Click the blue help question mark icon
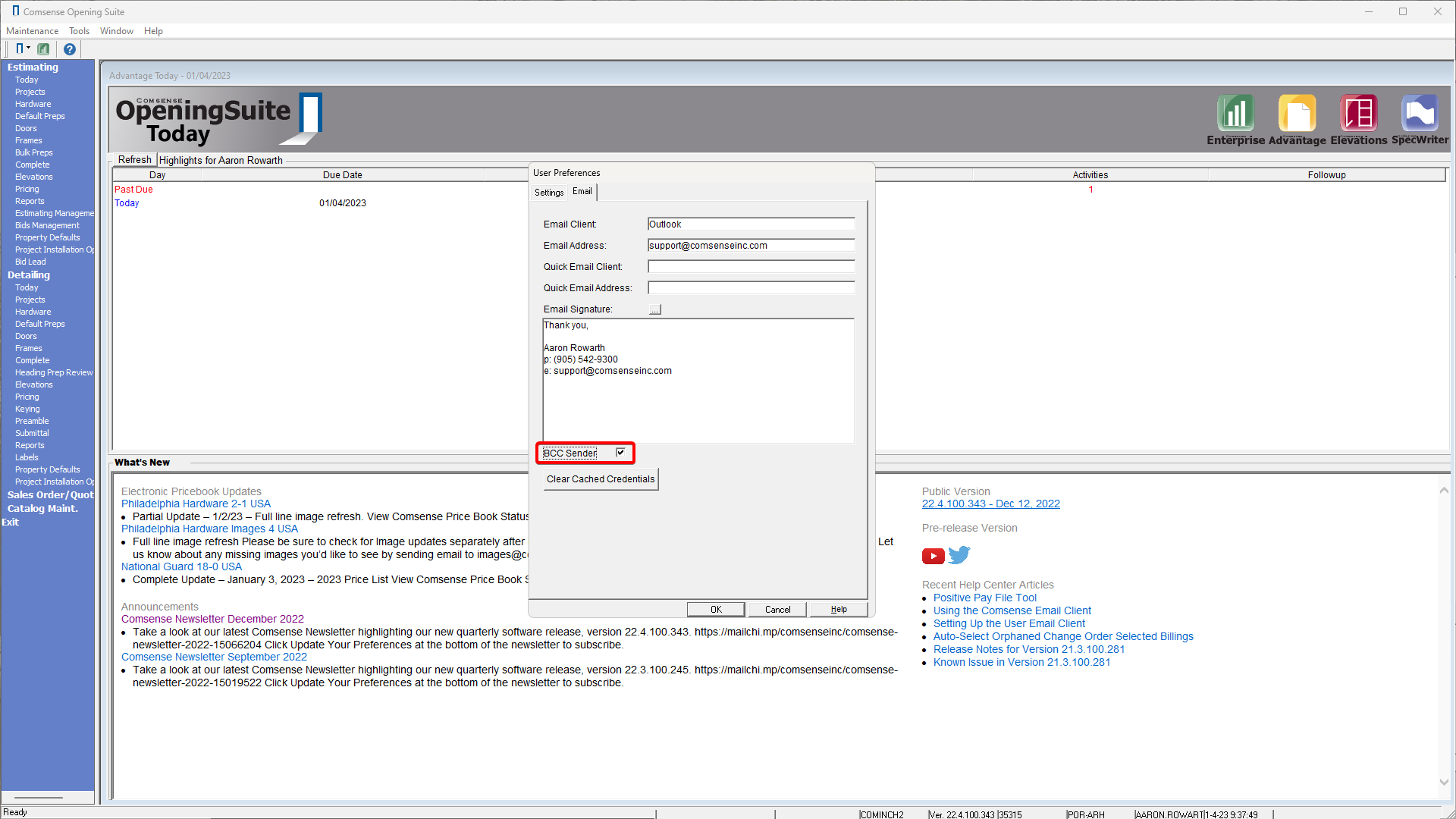The image size is (1456, 819). point(69,49)
